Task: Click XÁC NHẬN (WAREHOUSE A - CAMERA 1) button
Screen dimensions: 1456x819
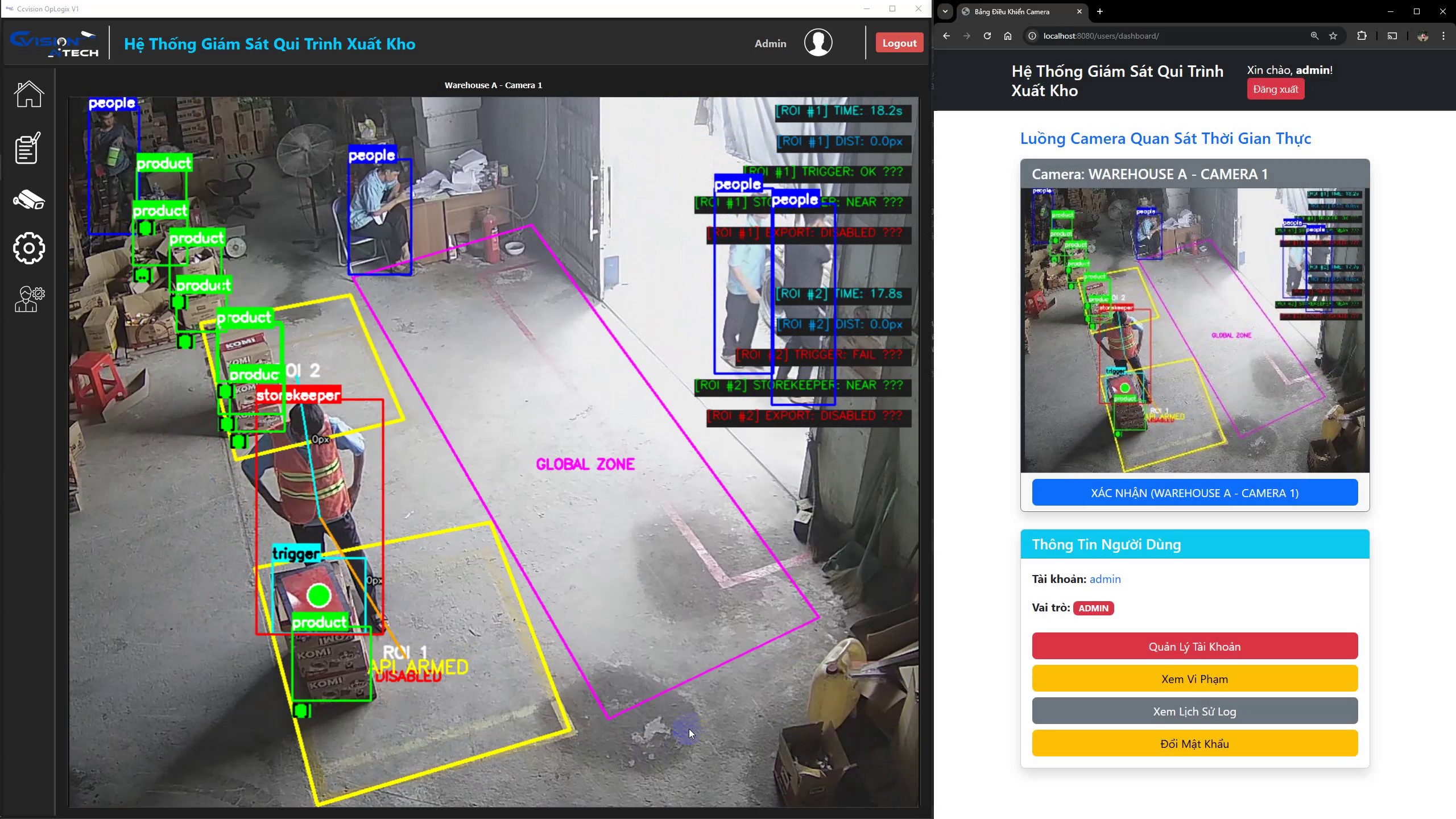Action: pos(1195,493)
